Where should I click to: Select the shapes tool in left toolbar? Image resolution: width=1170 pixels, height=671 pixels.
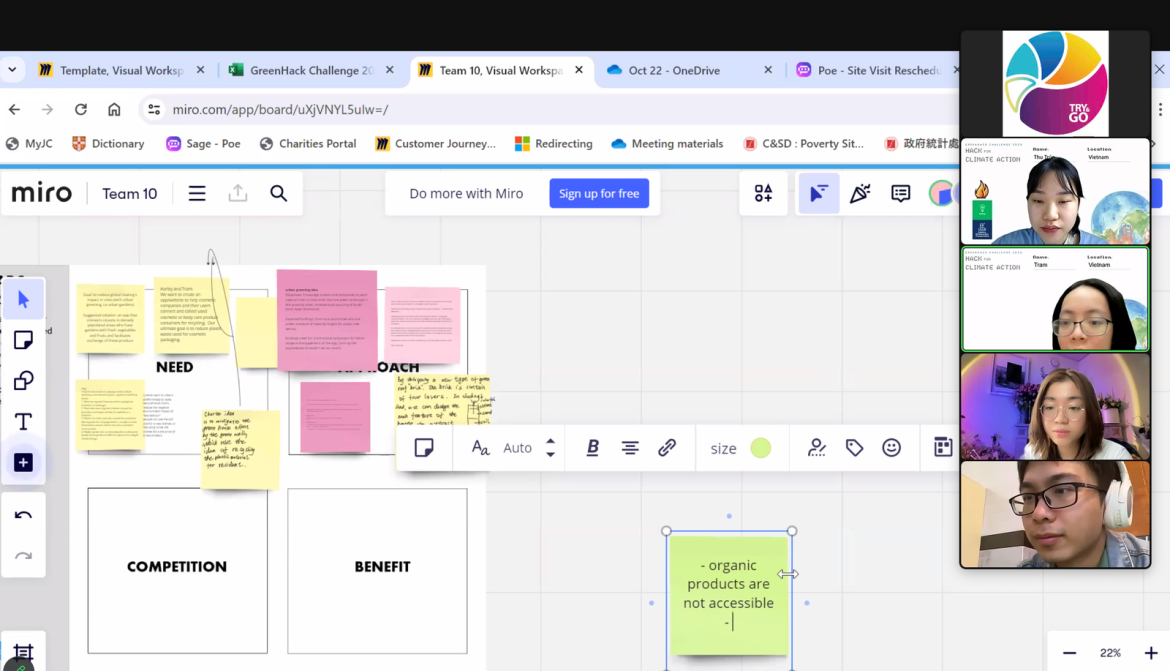click(23, 381)
